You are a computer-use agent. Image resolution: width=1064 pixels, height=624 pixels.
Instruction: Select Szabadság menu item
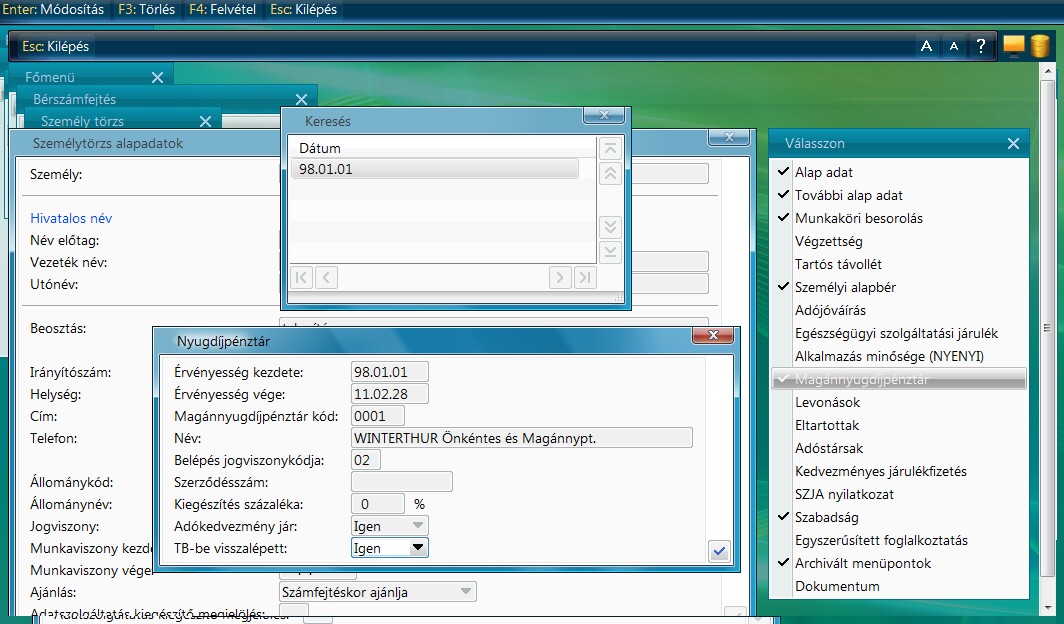point(898,518)
